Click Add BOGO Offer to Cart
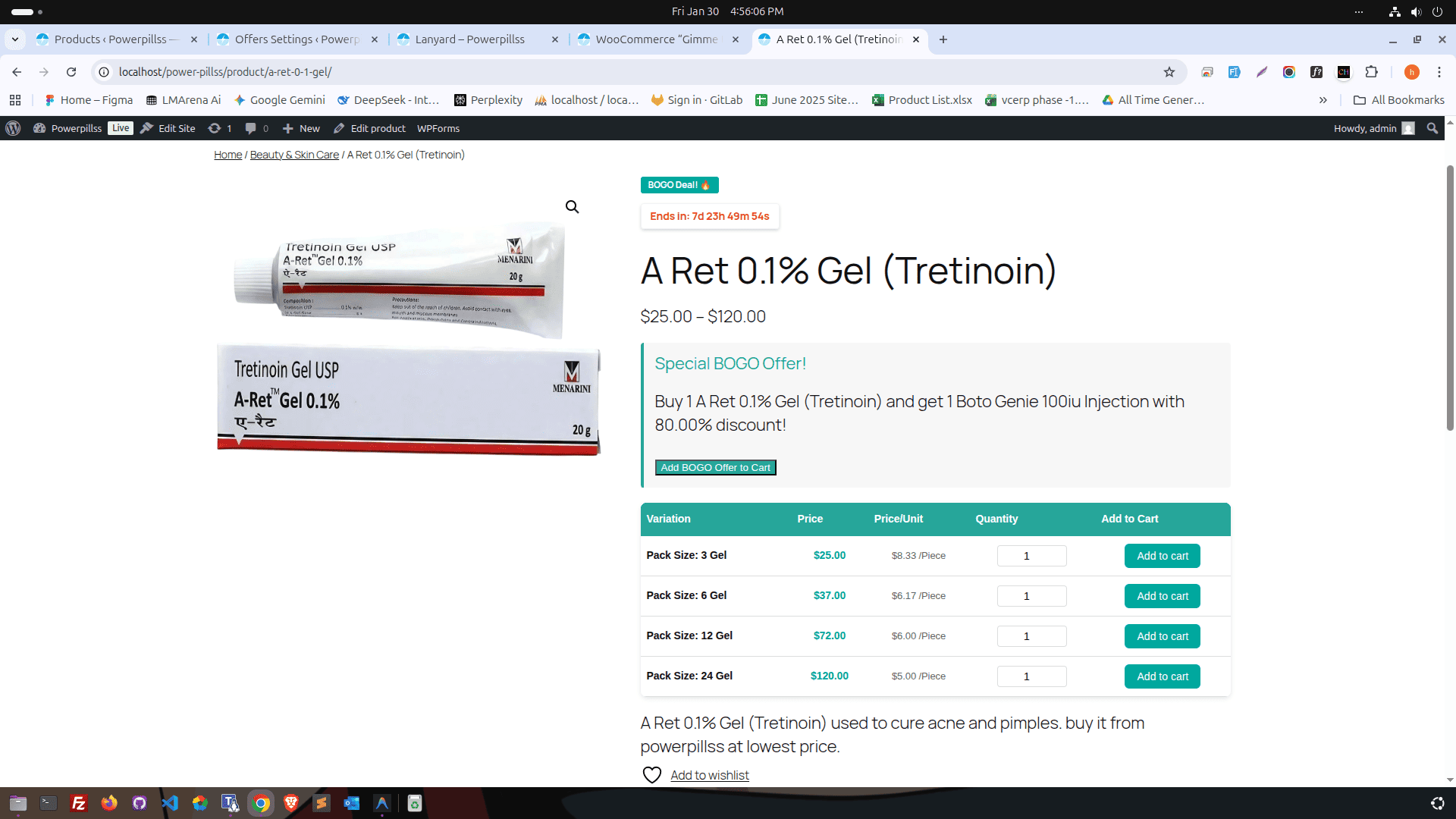The image size is (1456, 819). (x=715, y=467)
